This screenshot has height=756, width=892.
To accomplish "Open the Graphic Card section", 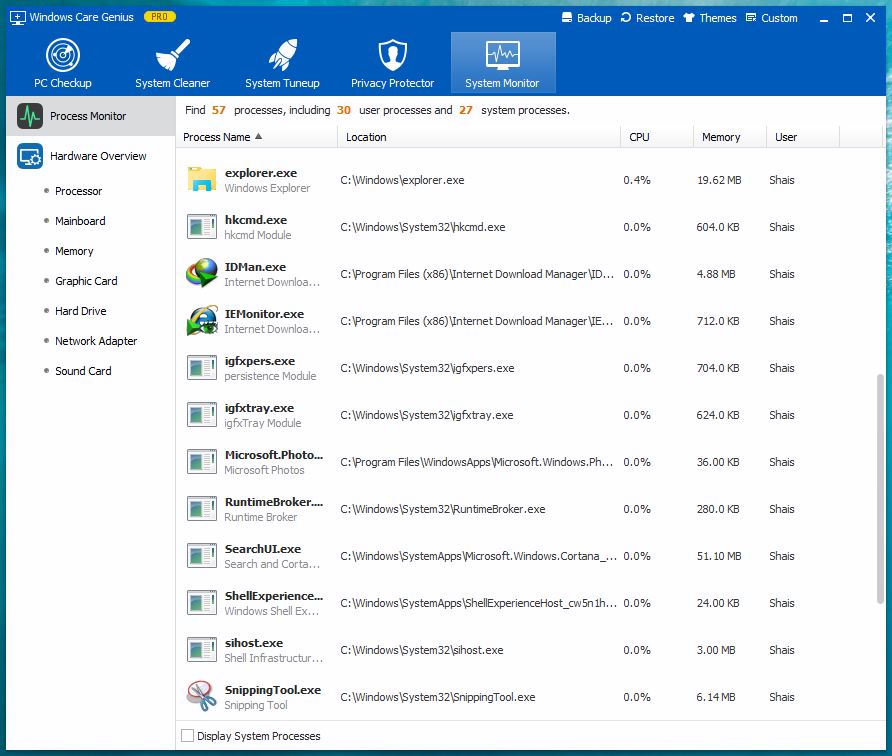I will [x=86, y=281].
